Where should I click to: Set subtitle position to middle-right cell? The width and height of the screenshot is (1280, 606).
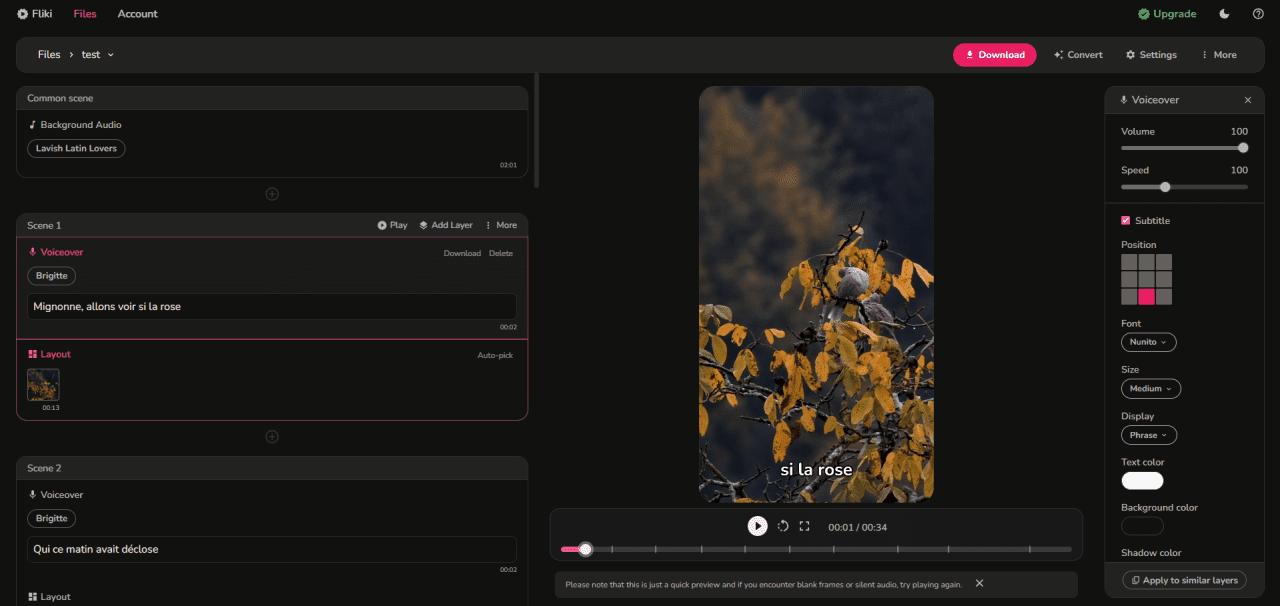1164,279
